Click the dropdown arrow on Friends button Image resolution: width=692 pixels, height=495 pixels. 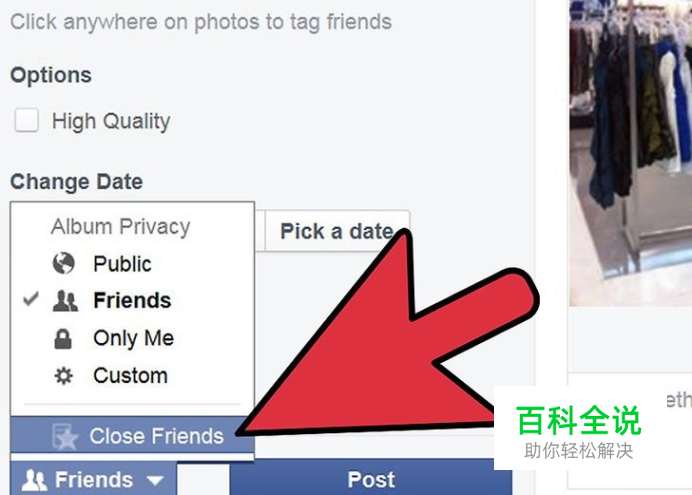pyautogui.click(x=155, y=480)
